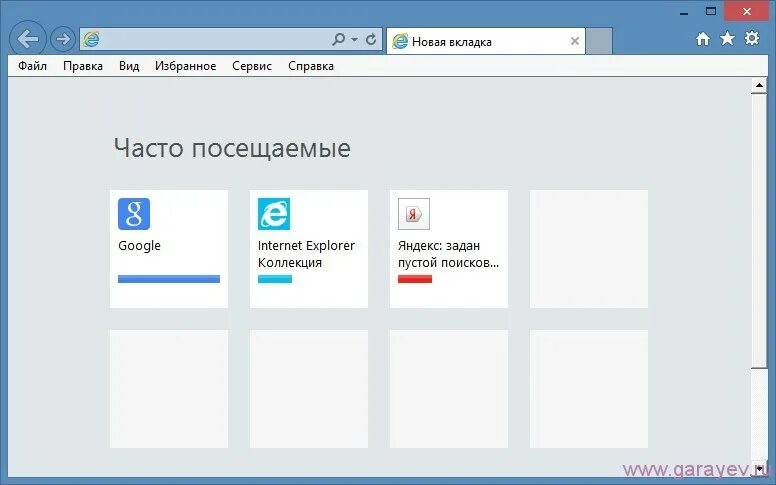Click the Internet Explorer icon in address bar

coord(91,39)
